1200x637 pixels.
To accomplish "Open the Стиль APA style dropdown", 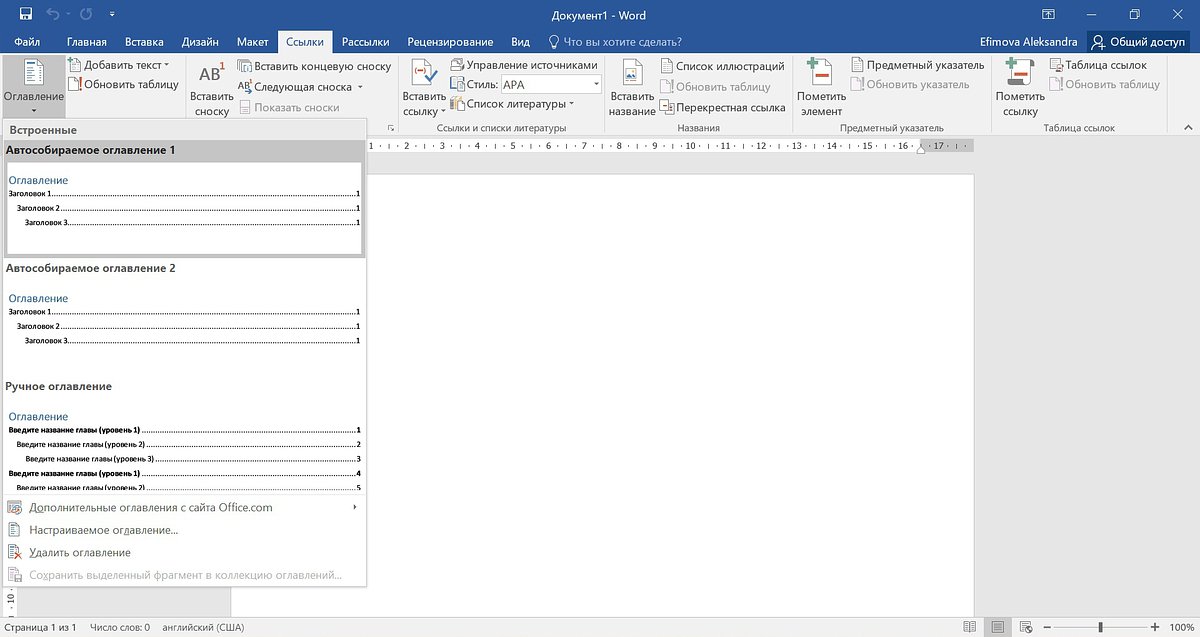I will [596, 83].
